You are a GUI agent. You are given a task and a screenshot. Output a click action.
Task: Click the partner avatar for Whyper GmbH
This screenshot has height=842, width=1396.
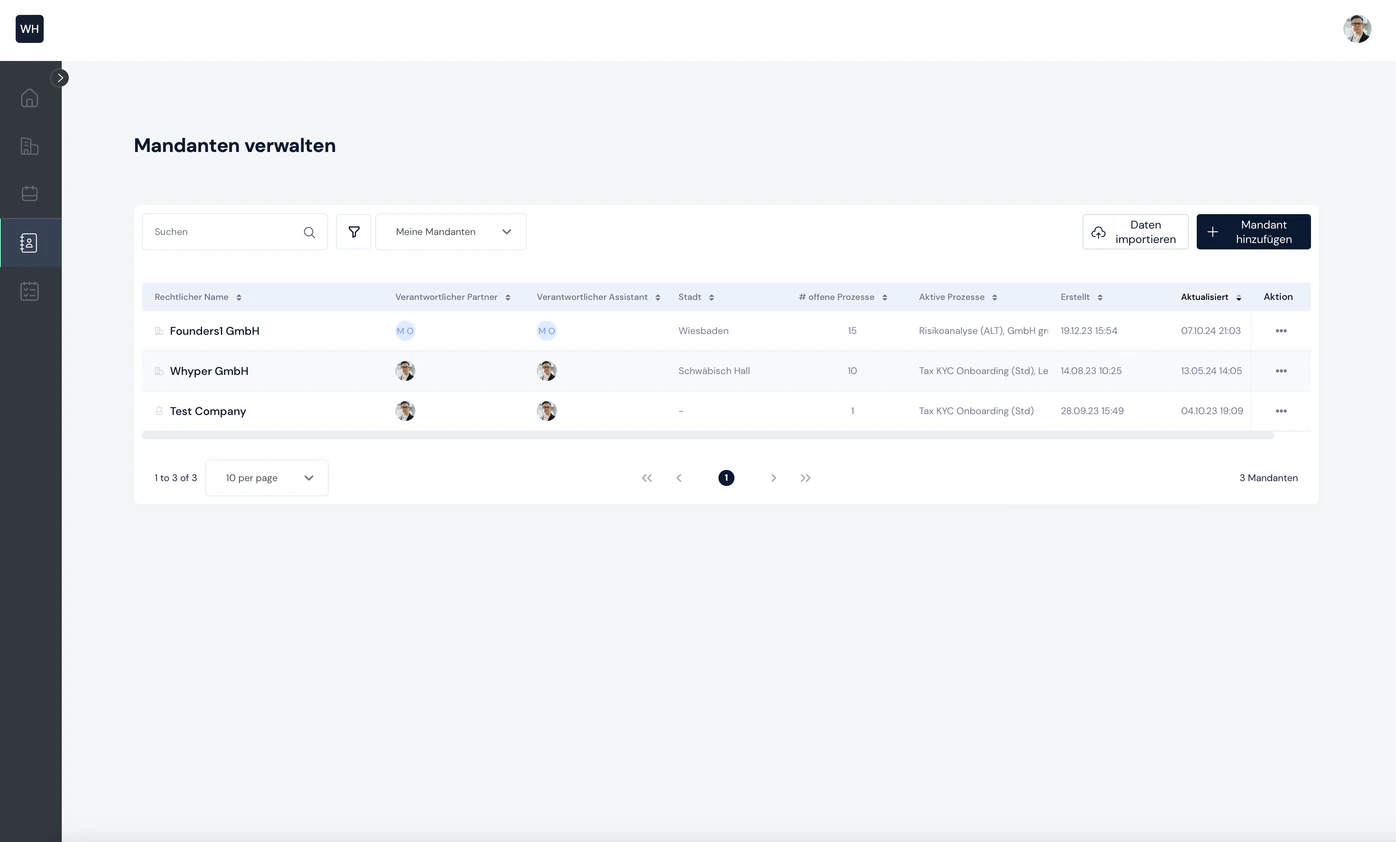(x=405, y=371)
